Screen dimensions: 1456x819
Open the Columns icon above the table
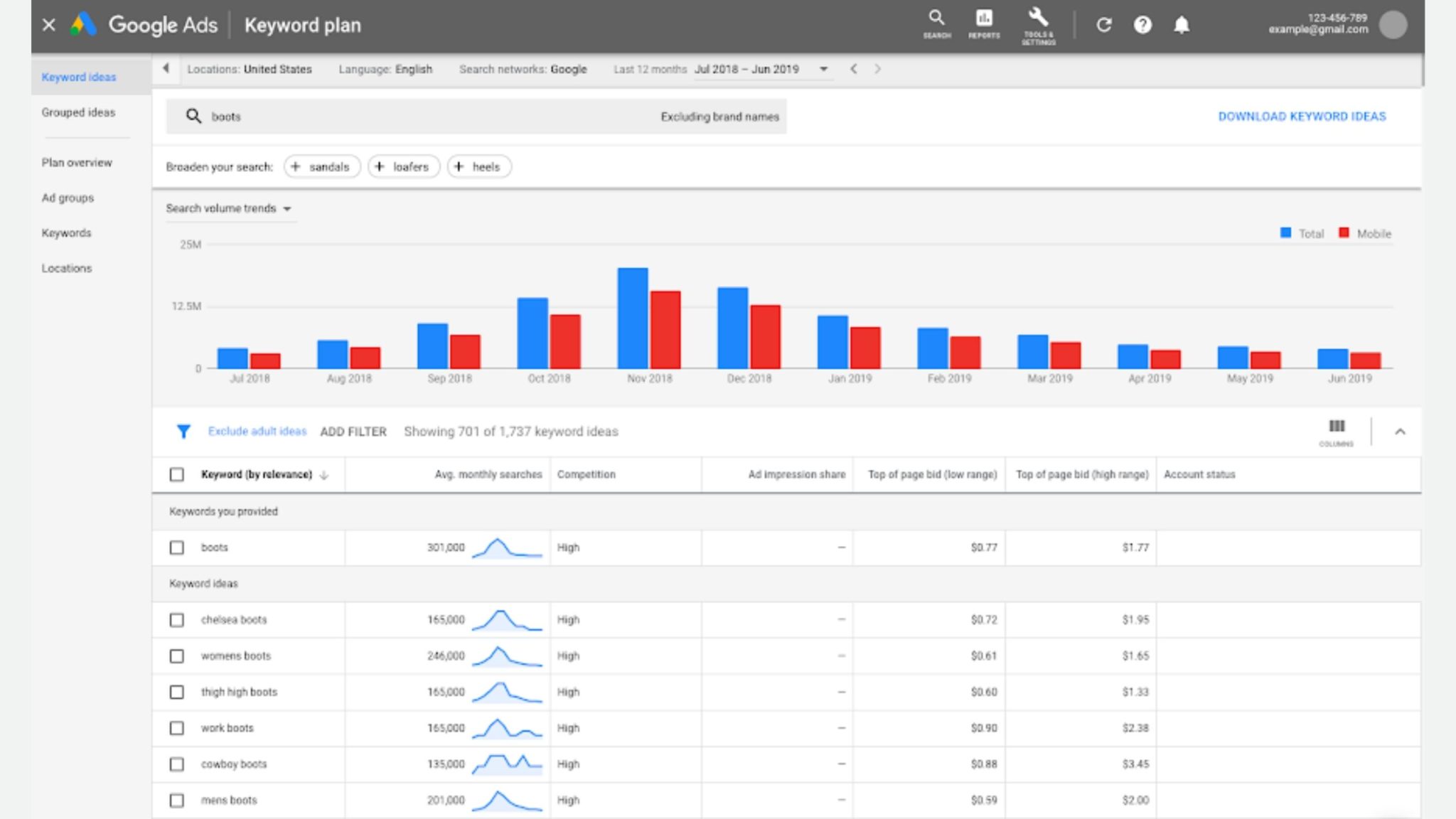point(1336,427)
